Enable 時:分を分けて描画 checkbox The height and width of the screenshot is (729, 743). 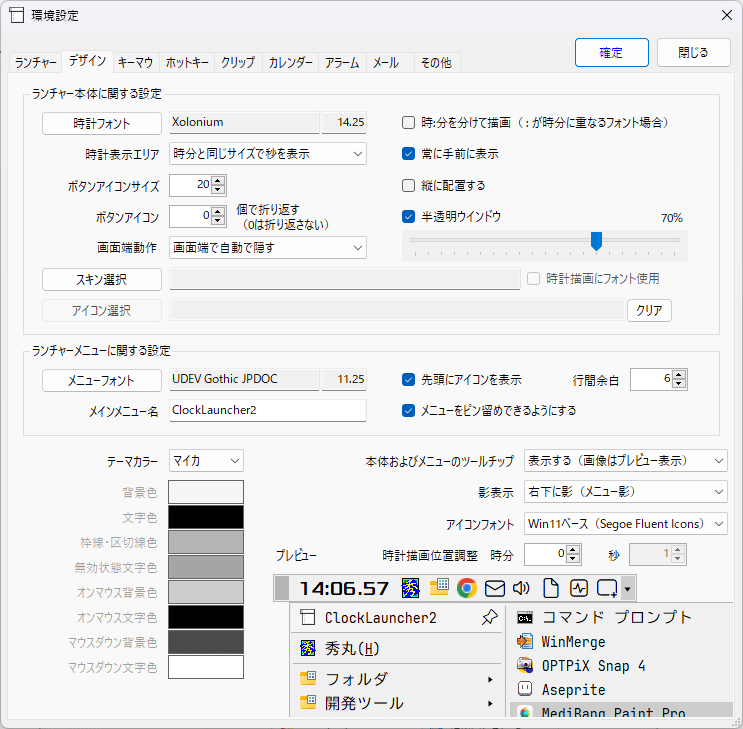tap(408, 123)
